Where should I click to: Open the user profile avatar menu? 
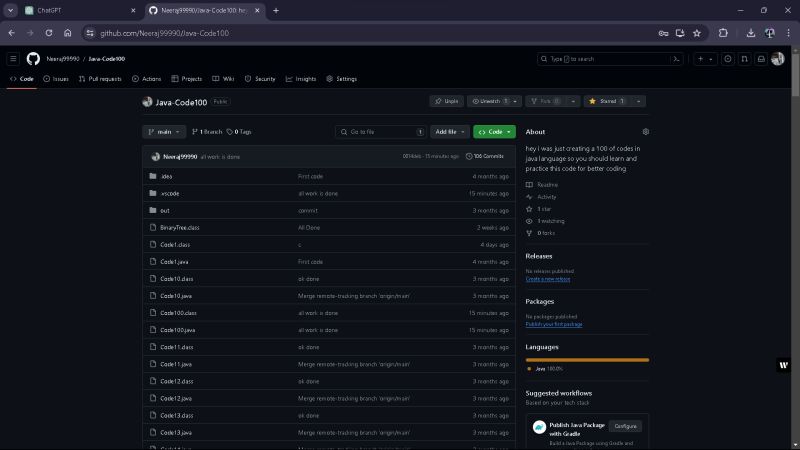[x=778, y=59]
